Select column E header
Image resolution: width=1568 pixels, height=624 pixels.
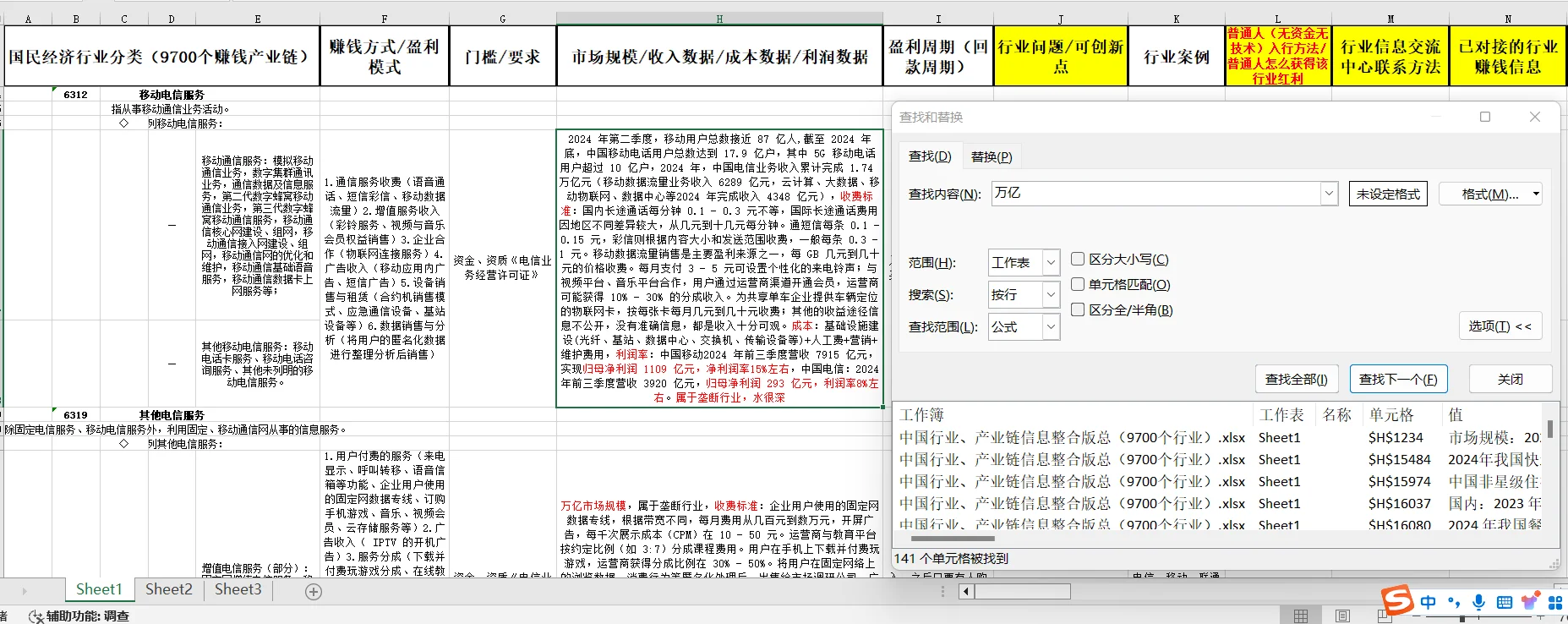(258, 19)
